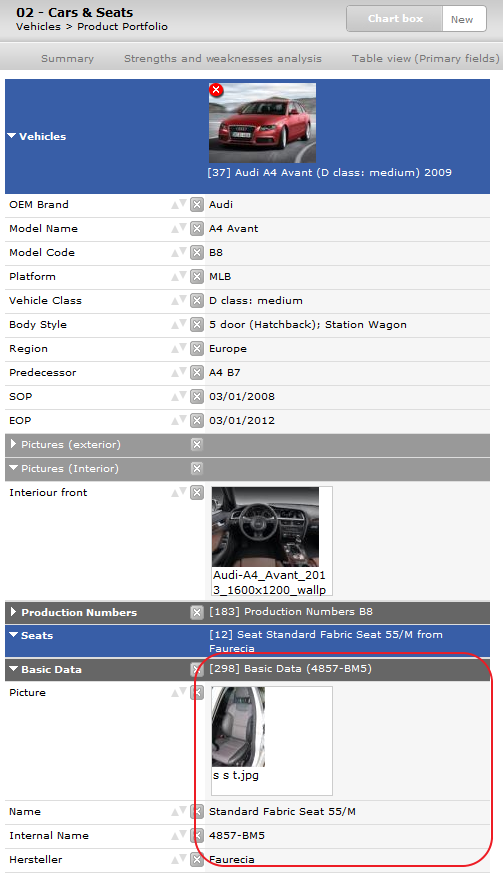Sort by Body Style using arrows
This screenshot has height=873, width=503.
(x=179, y=324)
